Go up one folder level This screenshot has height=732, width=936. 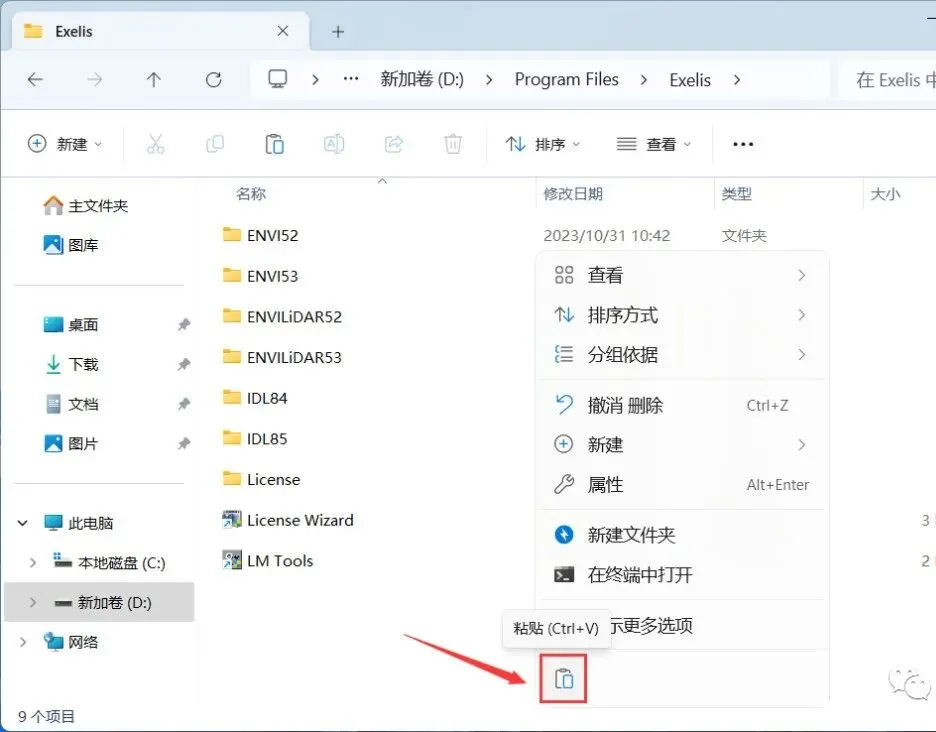tap(154, 79)
